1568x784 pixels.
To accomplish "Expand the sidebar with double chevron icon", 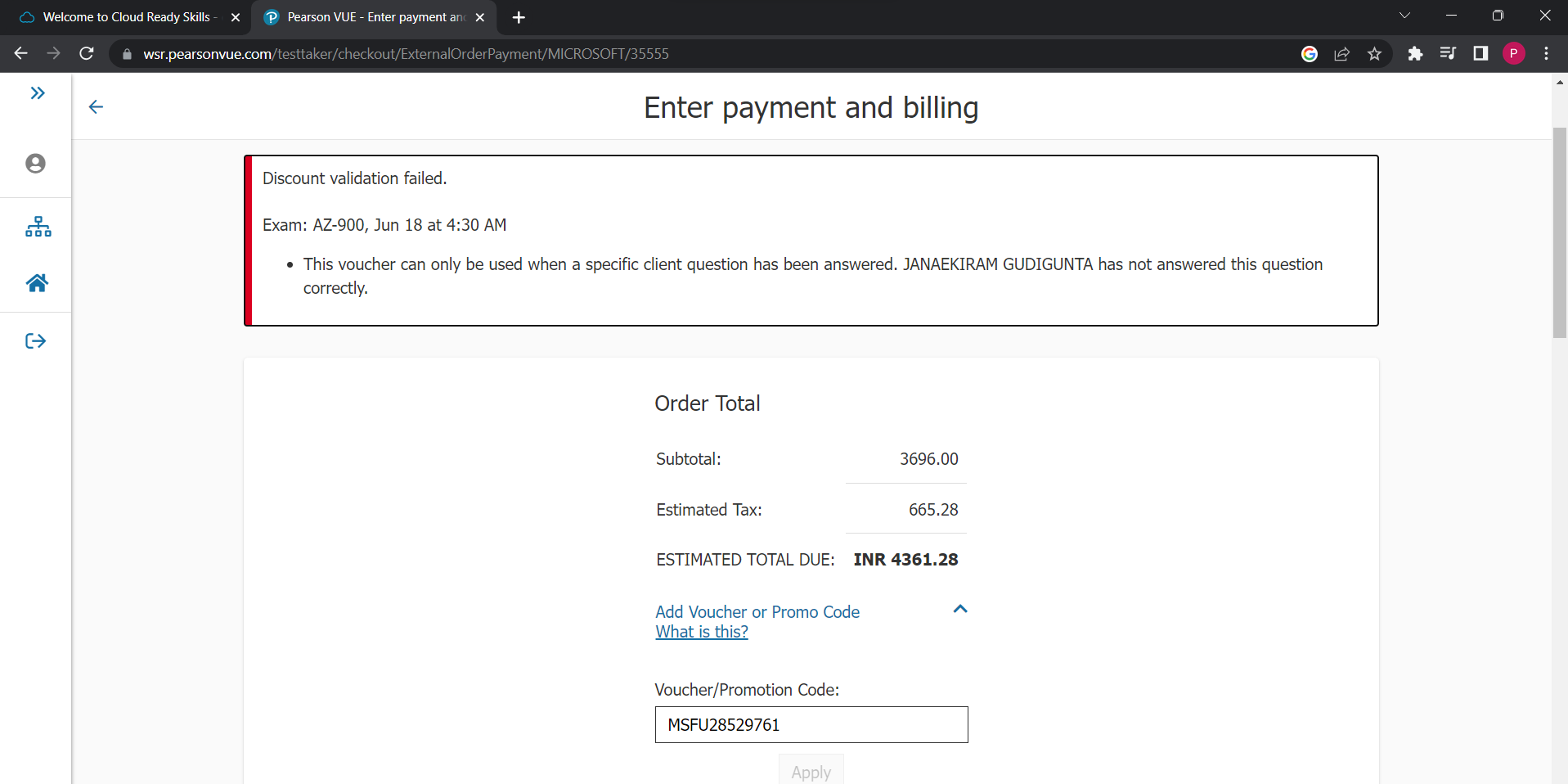I will tap(38, 93).
